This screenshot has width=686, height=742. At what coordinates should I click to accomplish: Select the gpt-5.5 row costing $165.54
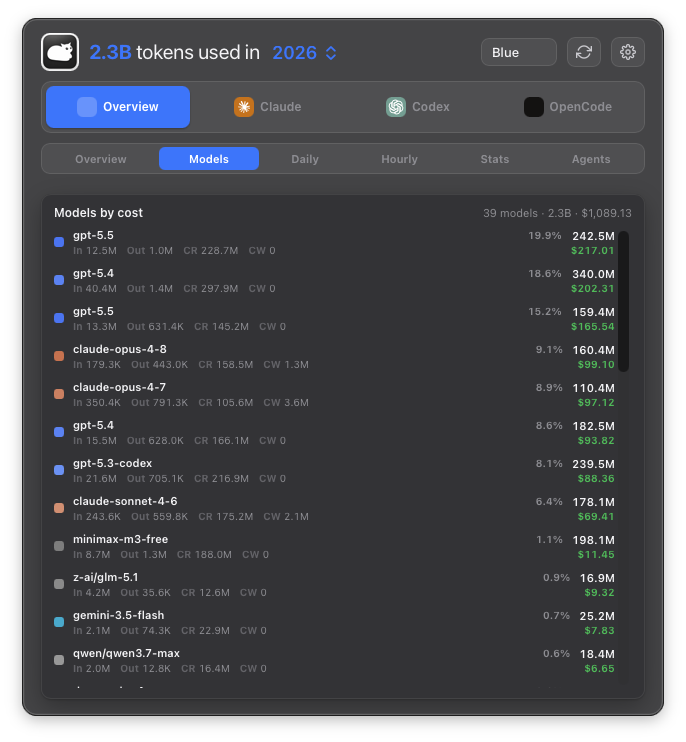click(x=334, y=318)
